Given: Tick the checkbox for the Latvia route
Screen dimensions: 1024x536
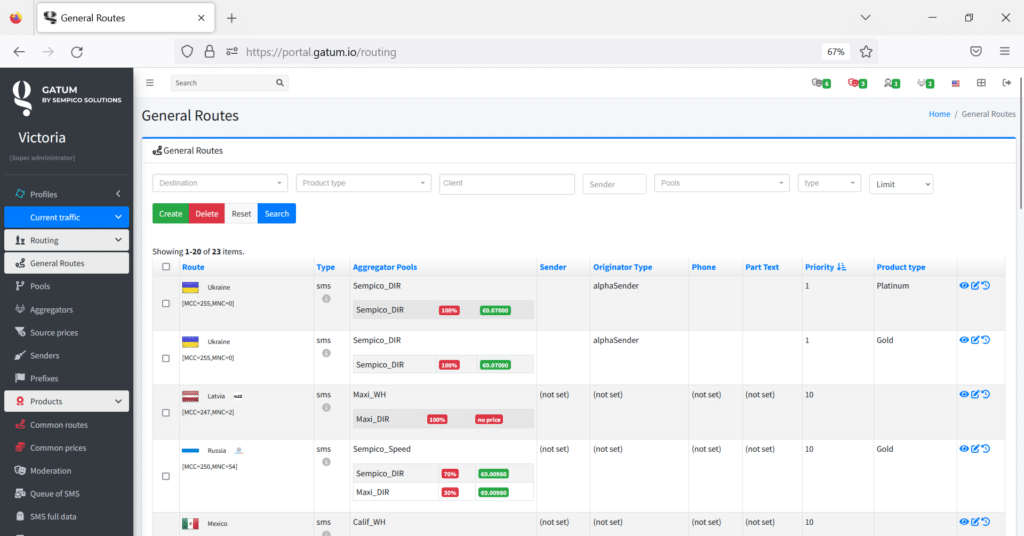Looking at the screenshot, I should pyautogui.click(x=166, y=412).
